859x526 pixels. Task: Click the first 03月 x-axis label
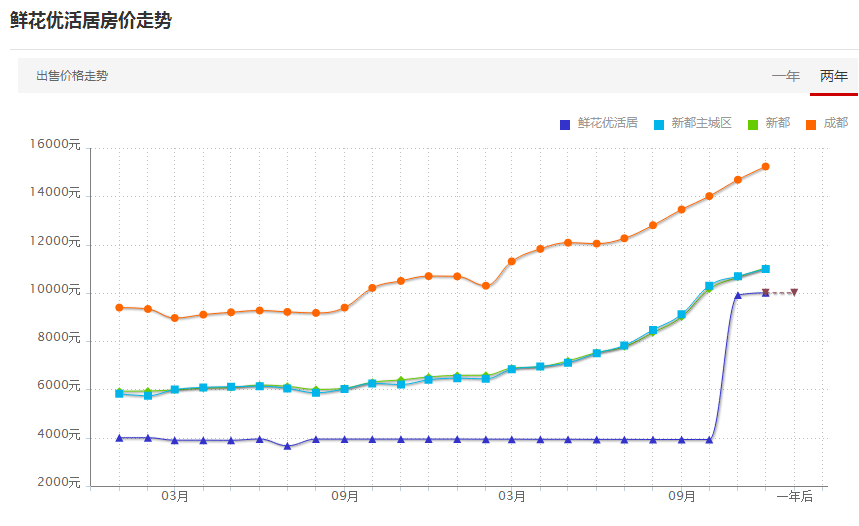(175, 496)
